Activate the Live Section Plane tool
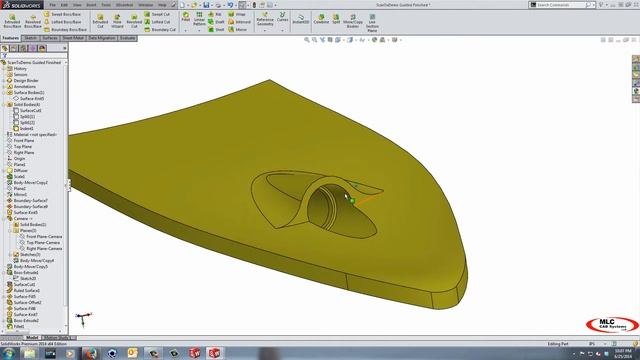Image resolution: width=640 pixels, height=360 pixels. click(372, 22)
